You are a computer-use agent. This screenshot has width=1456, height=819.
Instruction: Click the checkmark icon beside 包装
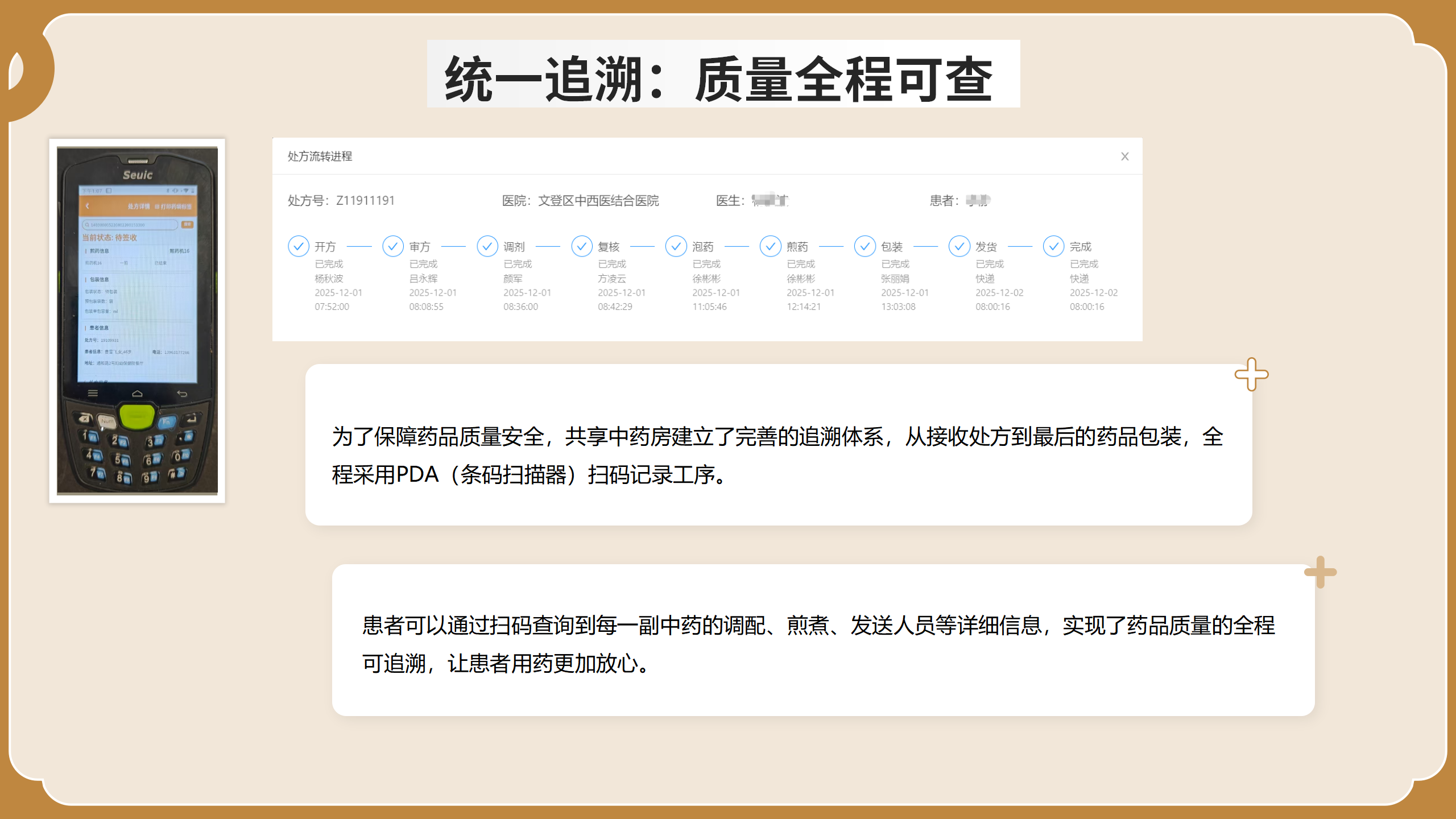(x=865, y=246)
